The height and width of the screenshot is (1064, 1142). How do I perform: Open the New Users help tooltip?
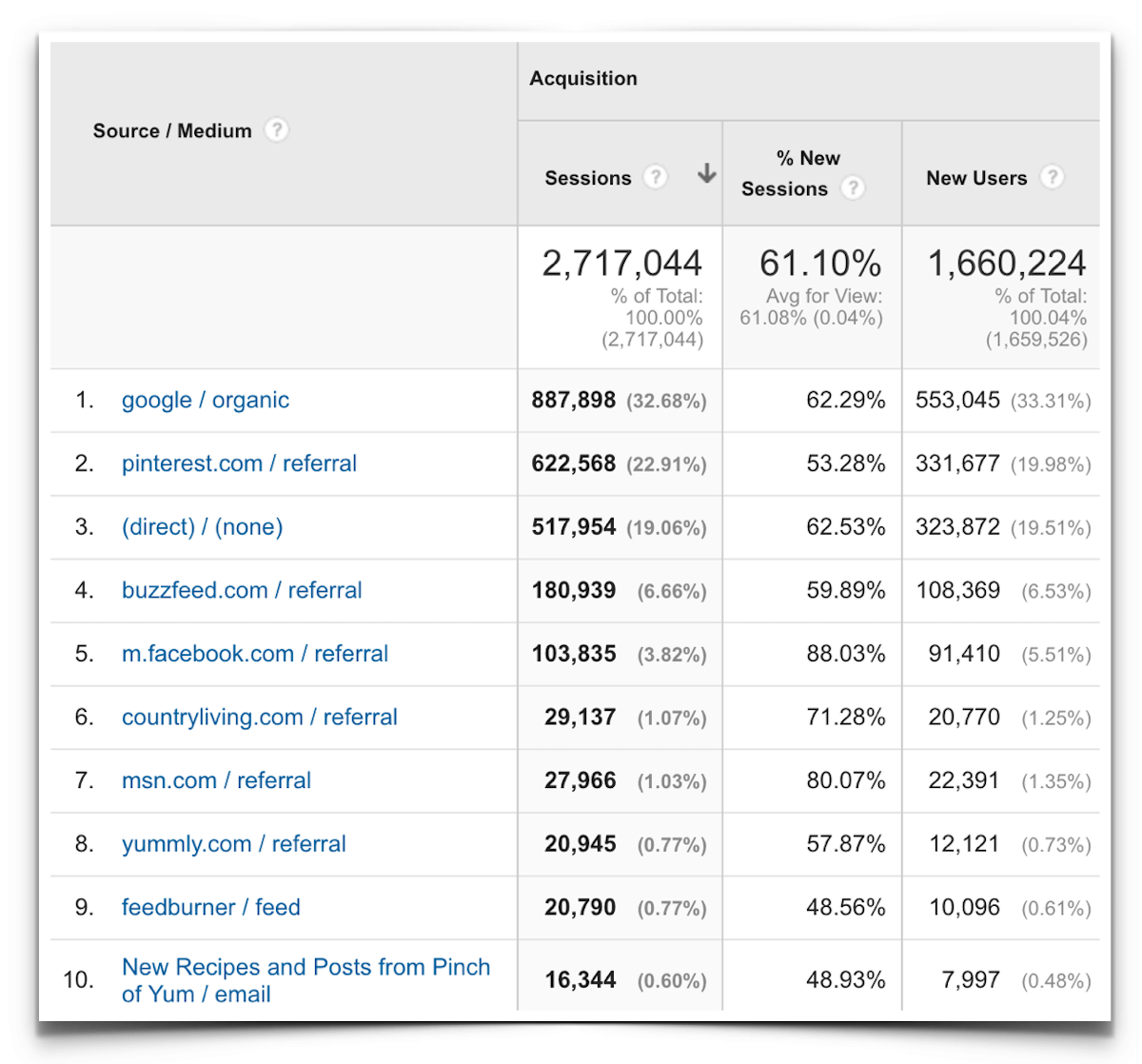1053,177
